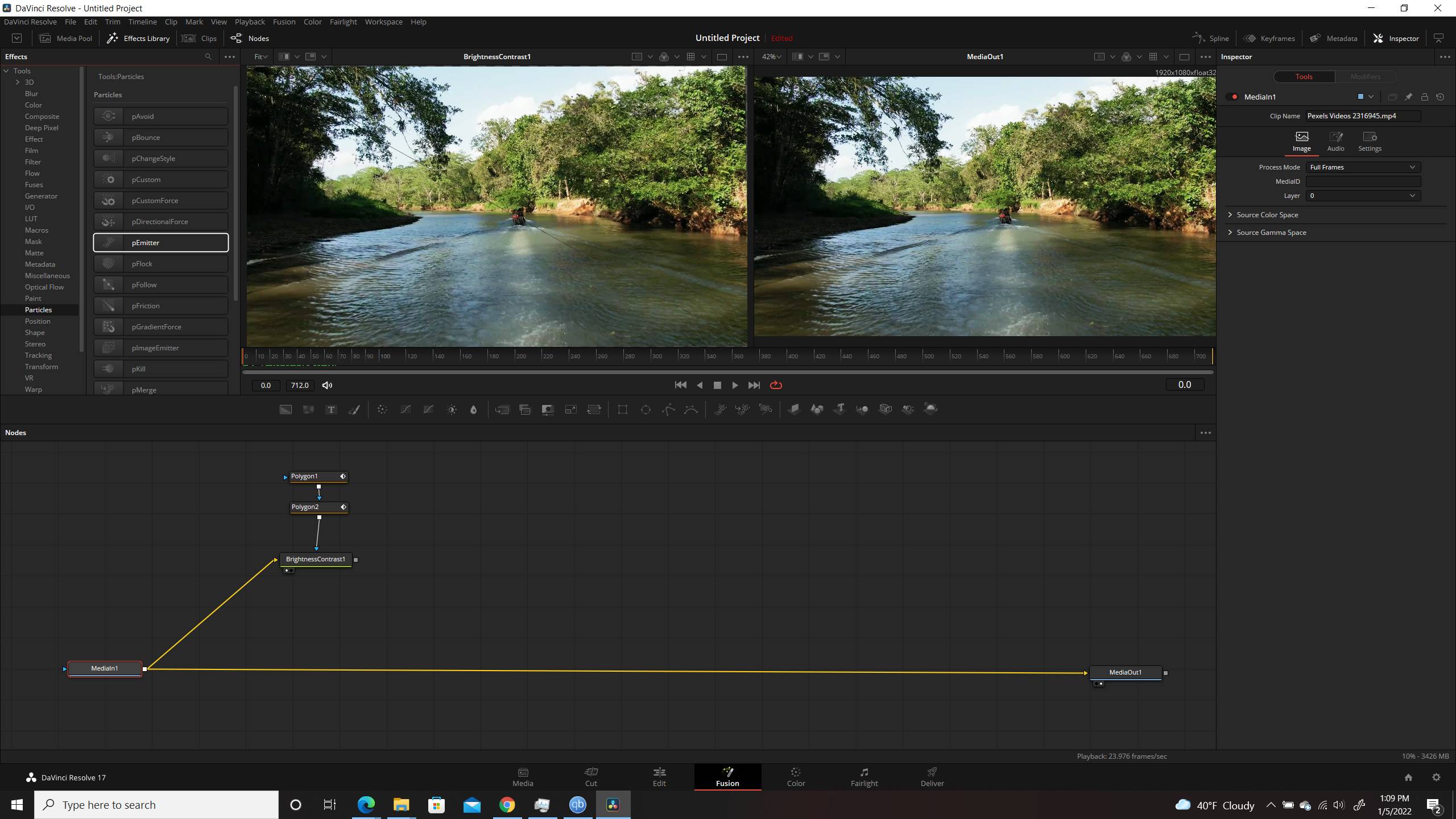The image size is (1456, 819).
Task: Search the Effects library with the magnifier icon
Action: point(208,57)
